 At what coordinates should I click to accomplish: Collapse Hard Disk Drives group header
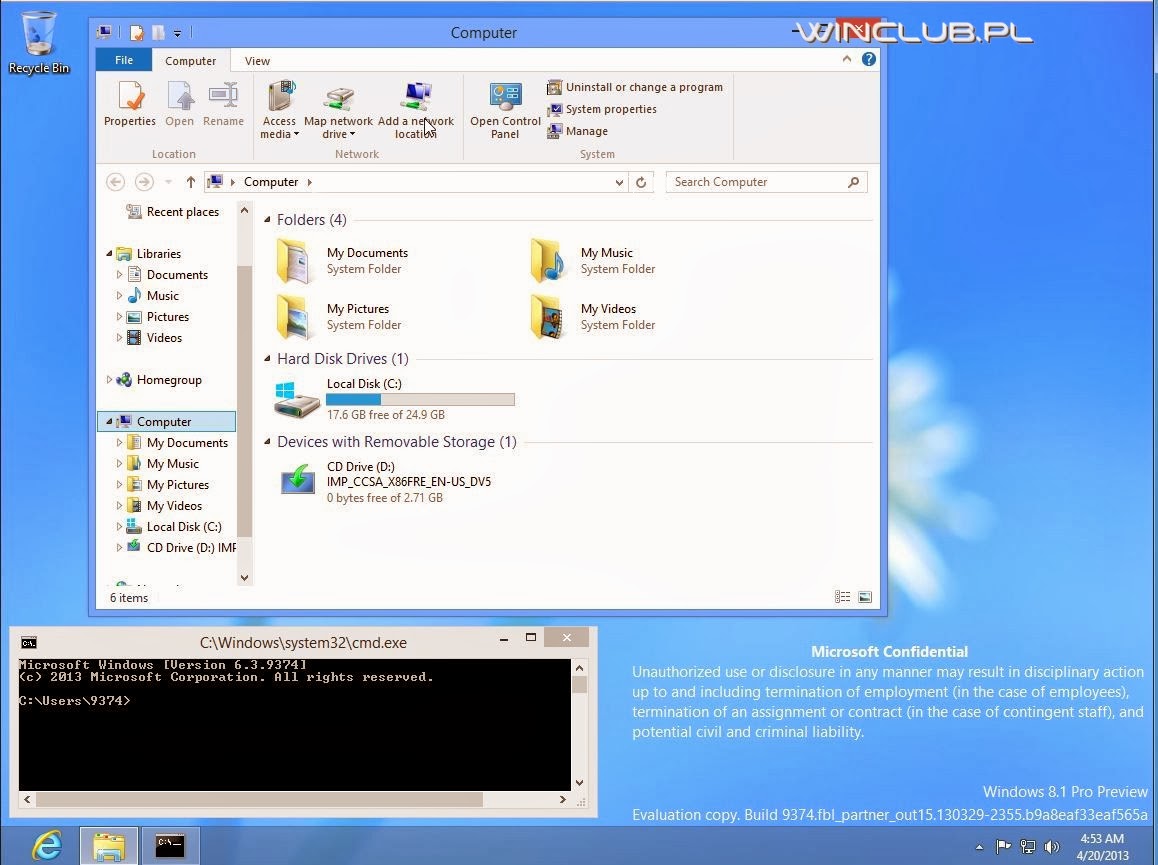pos(267,358)
